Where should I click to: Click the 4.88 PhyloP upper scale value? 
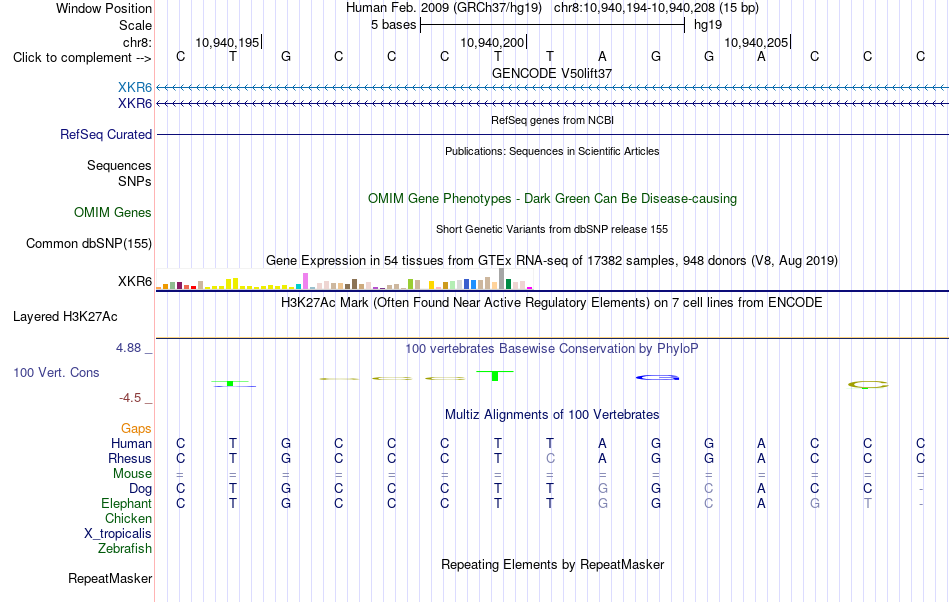pyautogui.click(x=128, y=348)
